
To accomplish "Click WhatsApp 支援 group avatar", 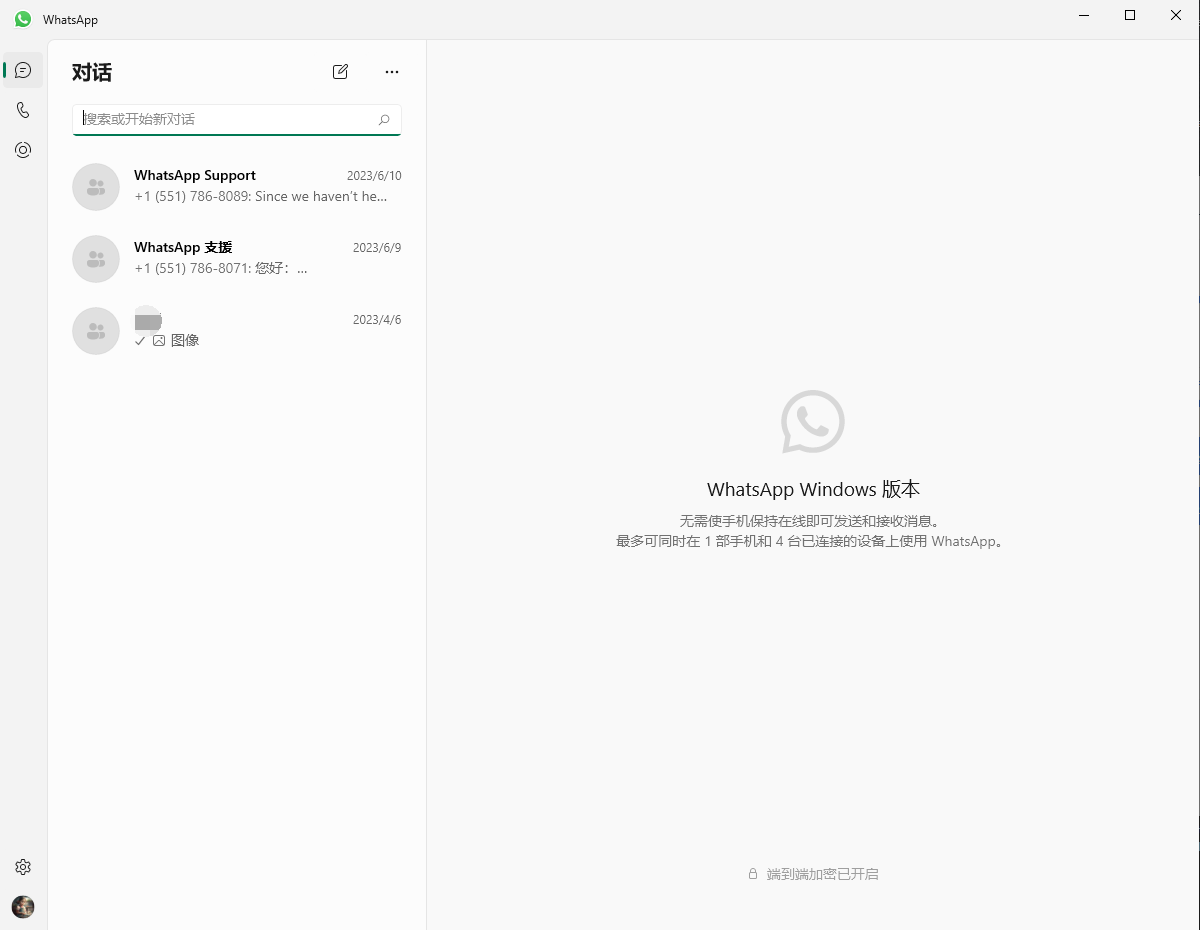I will pos(96,259).
